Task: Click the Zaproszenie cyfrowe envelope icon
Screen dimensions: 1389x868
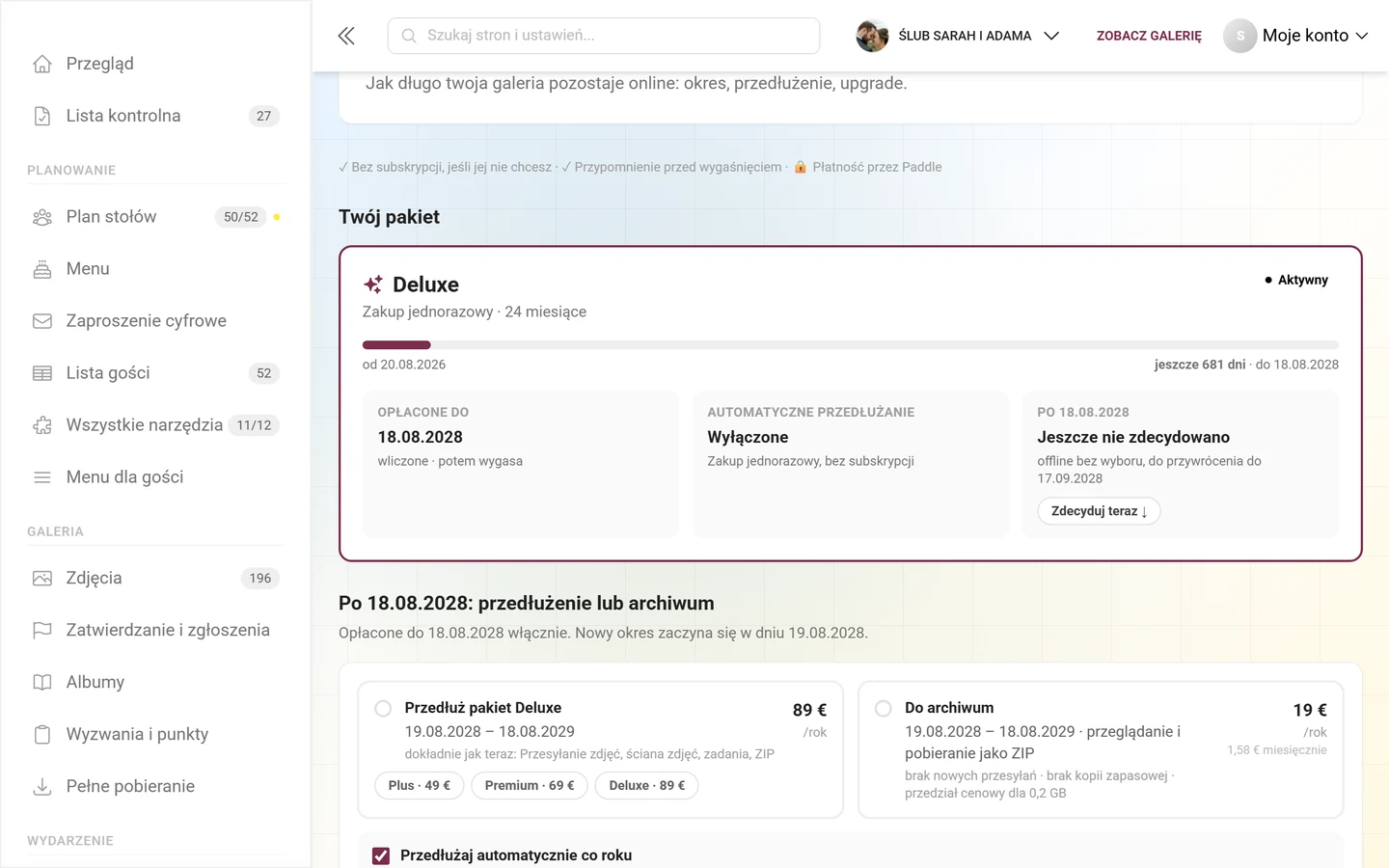Action: [x=42, y=321]
